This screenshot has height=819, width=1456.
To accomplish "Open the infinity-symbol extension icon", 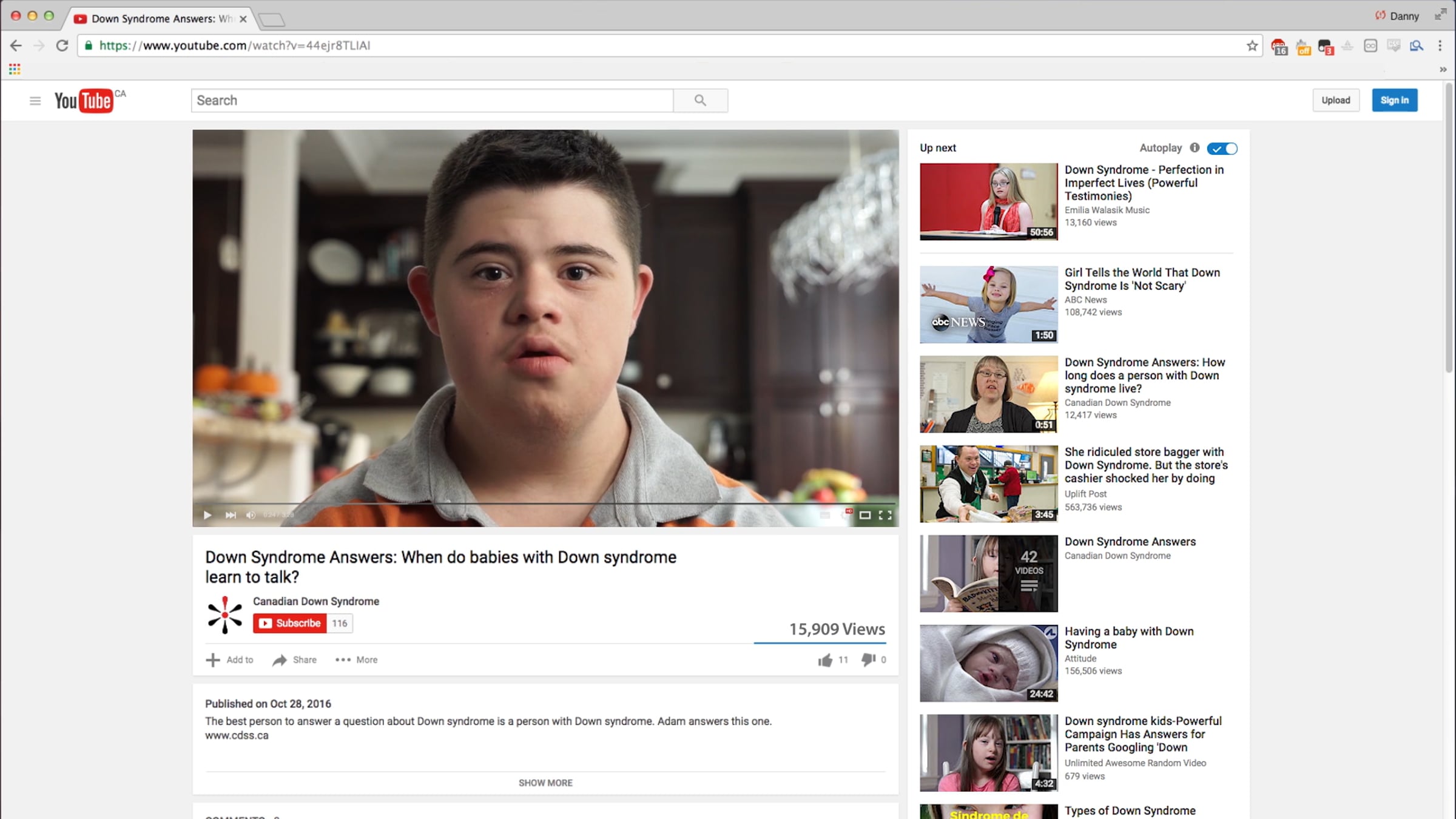I will [1370, 45].
